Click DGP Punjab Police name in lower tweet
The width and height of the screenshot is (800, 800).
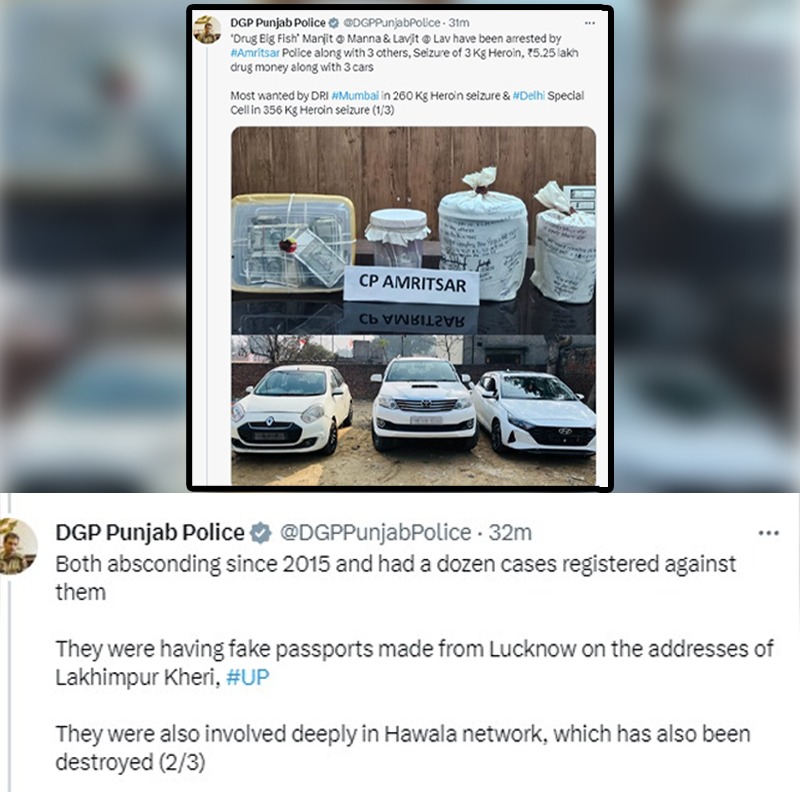tap(150, 533)
